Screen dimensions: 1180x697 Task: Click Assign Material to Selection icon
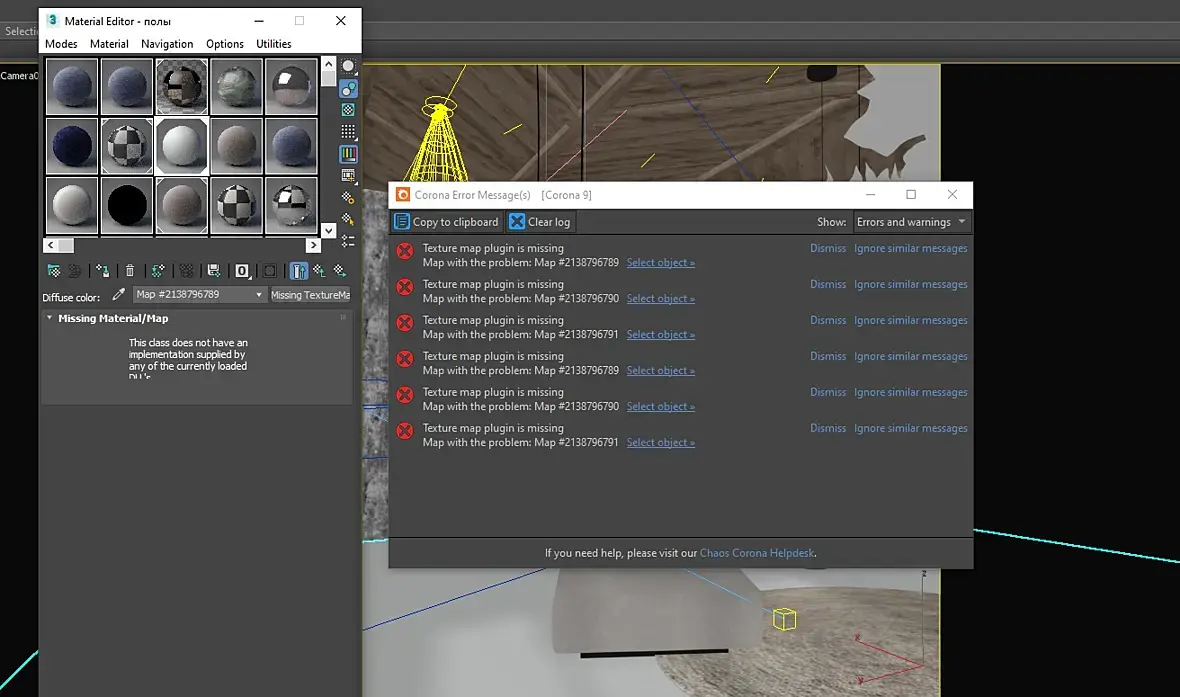102,271
